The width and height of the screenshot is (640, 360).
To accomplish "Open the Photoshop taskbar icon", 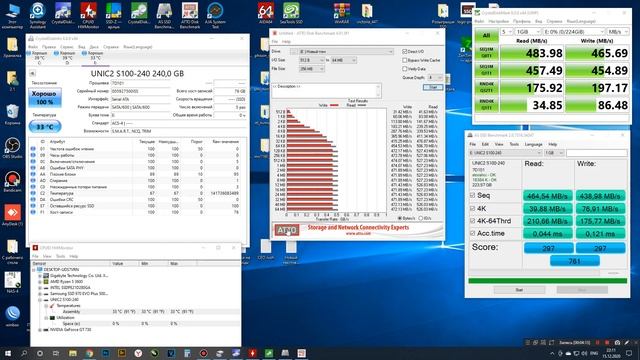I will click(105, 353).
